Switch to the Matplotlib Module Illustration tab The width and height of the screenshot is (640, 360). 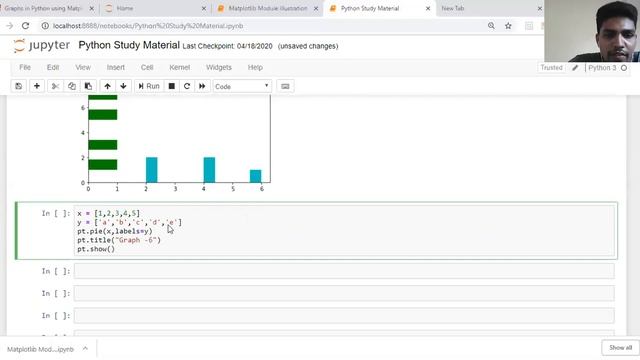(267, 8)
